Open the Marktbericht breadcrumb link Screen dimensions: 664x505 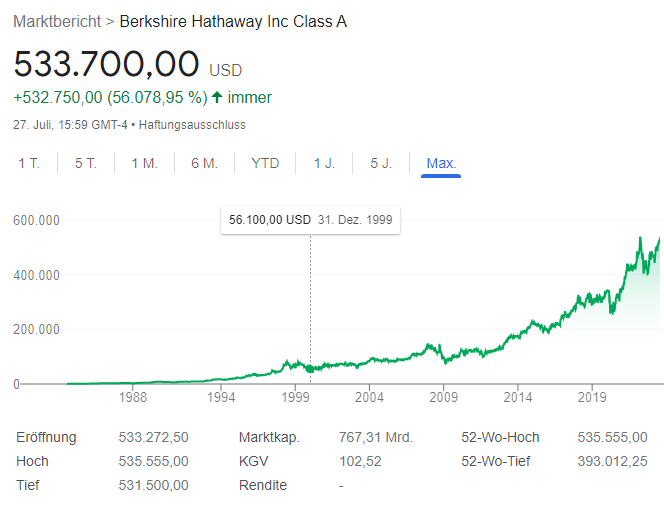coord(55,21)
